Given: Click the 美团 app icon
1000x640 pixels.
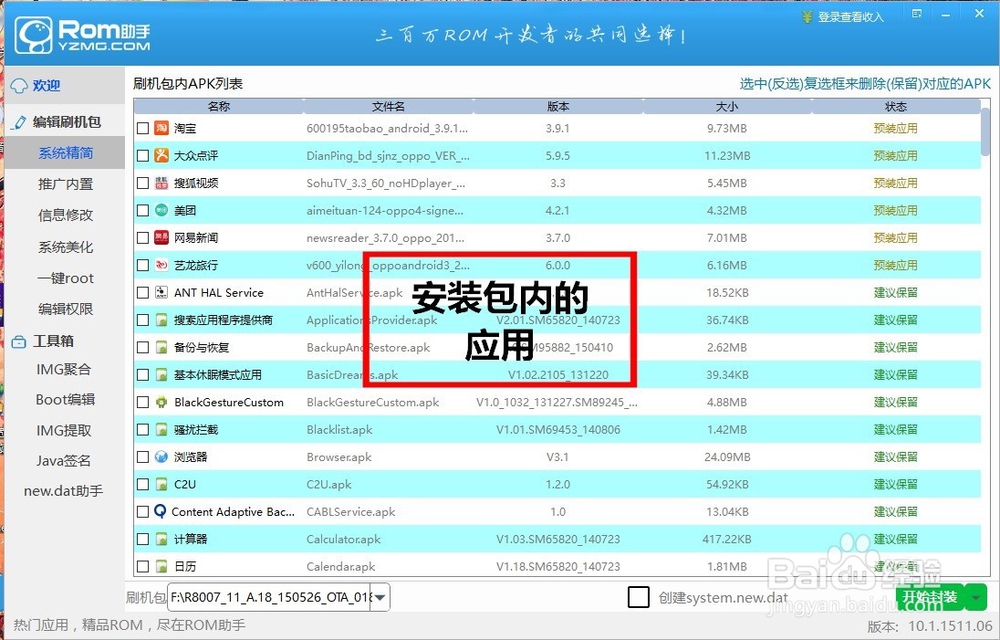Looking at the screenshot, I should point(160,210).
